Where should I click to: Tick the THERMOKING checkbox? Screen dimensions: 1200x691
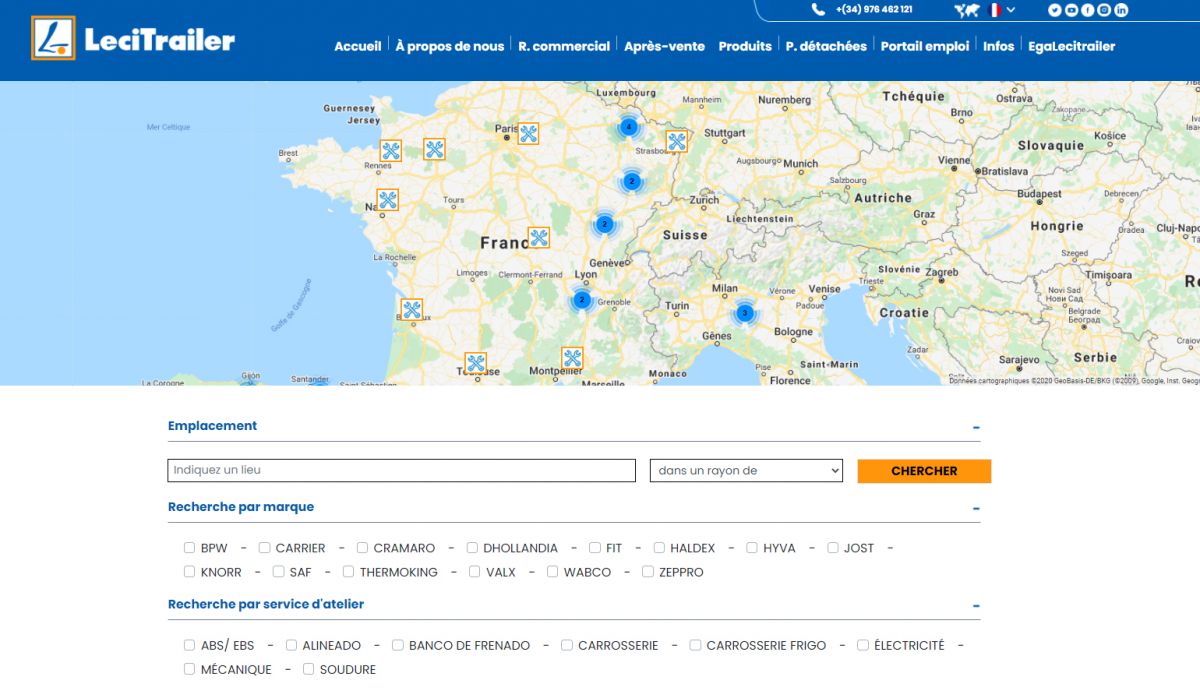(x=348, y=572)
